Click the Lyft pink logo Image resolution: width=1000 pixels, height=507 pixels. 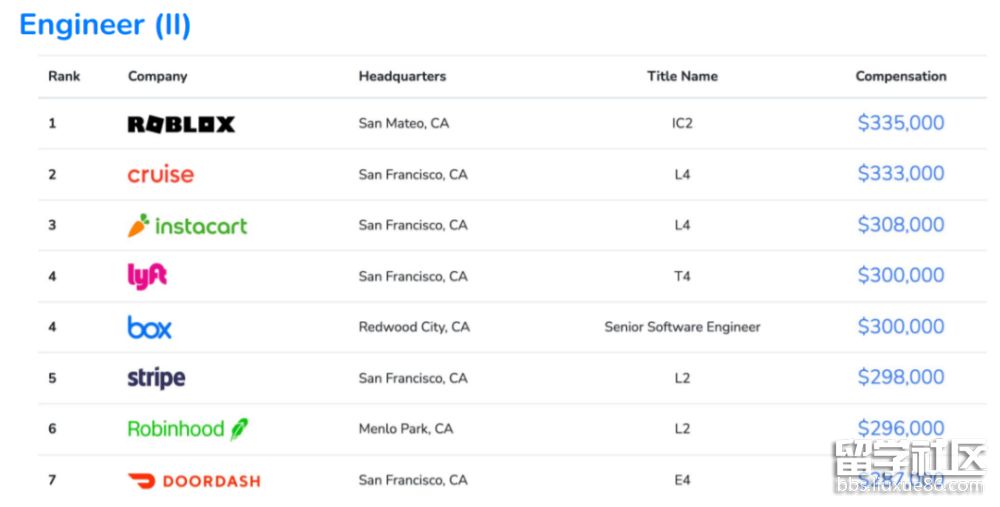click(147, 276)
